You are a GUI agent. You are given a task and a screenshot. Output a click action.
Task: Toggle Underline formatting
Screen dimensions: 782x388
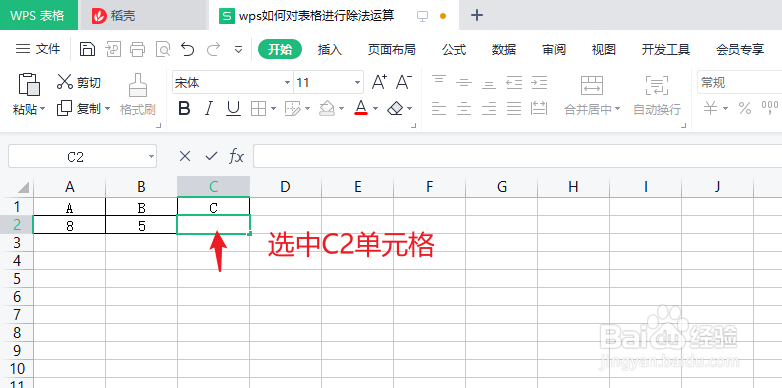click(x=233, y=108)
